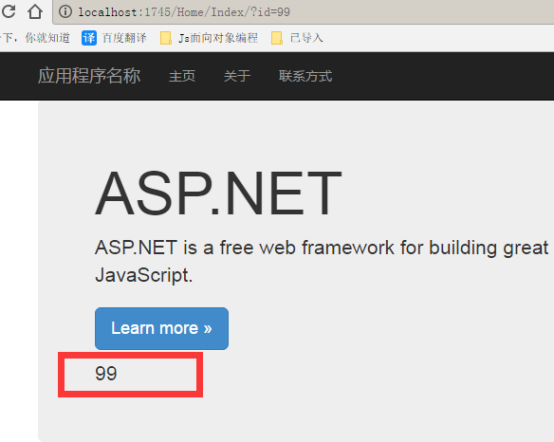The height and width of the screenshot is (442, 554).
Task: Click the address bar URL localhost:1745
Action: (184, 12)
